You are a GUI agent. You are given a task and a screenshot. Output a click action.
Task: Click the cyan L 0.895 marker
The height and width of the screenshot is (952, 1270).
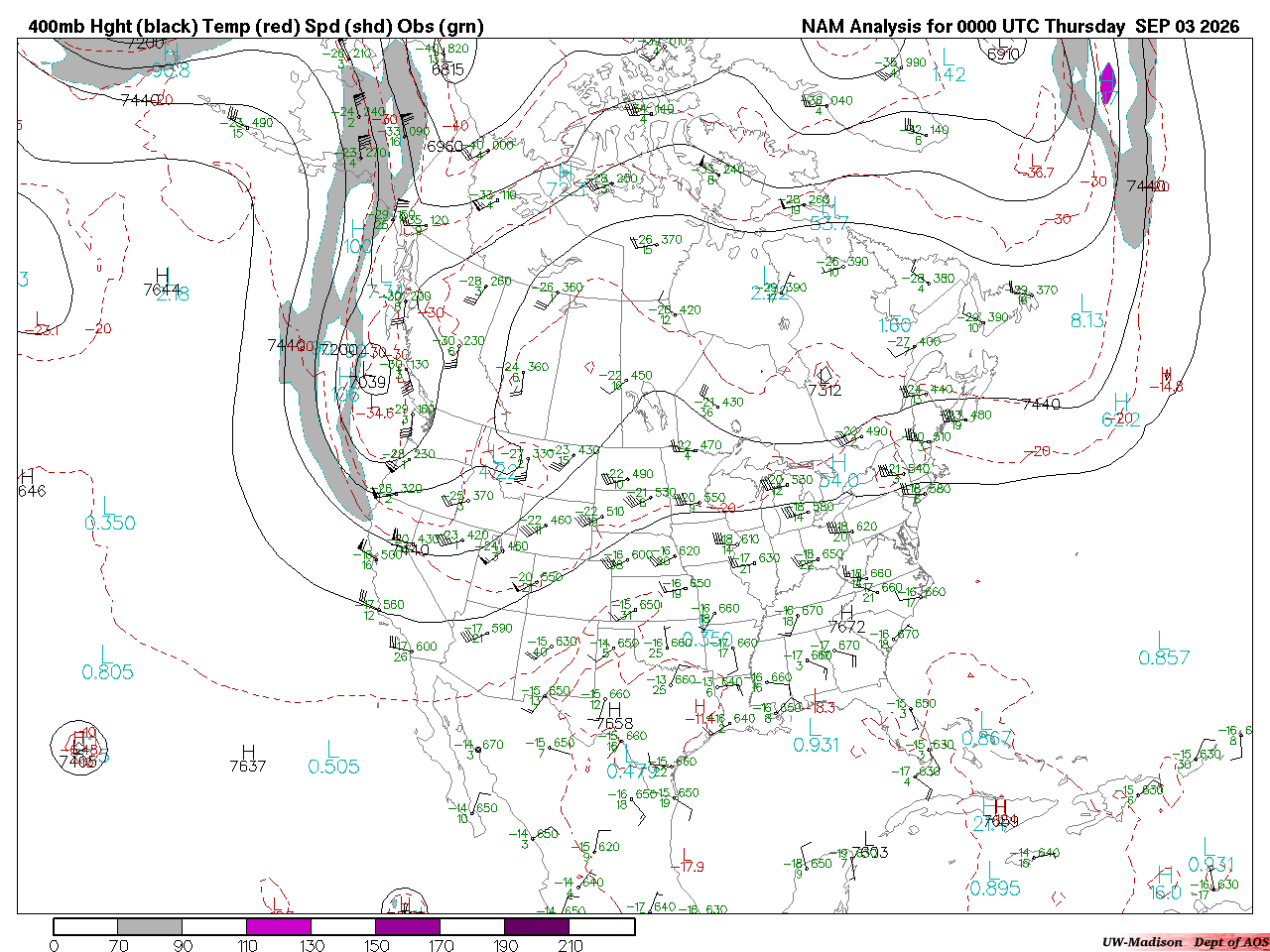(994, 880)
